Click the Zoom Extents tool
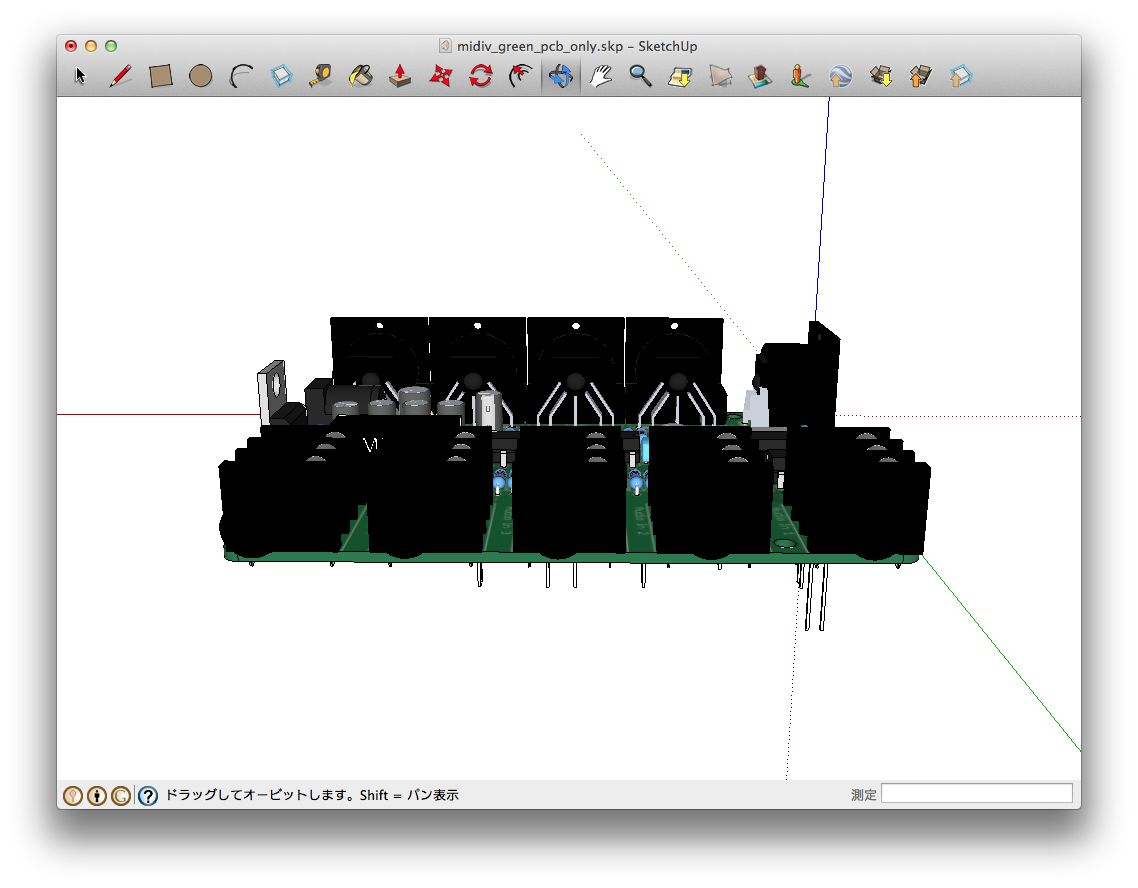 point(681,76)
